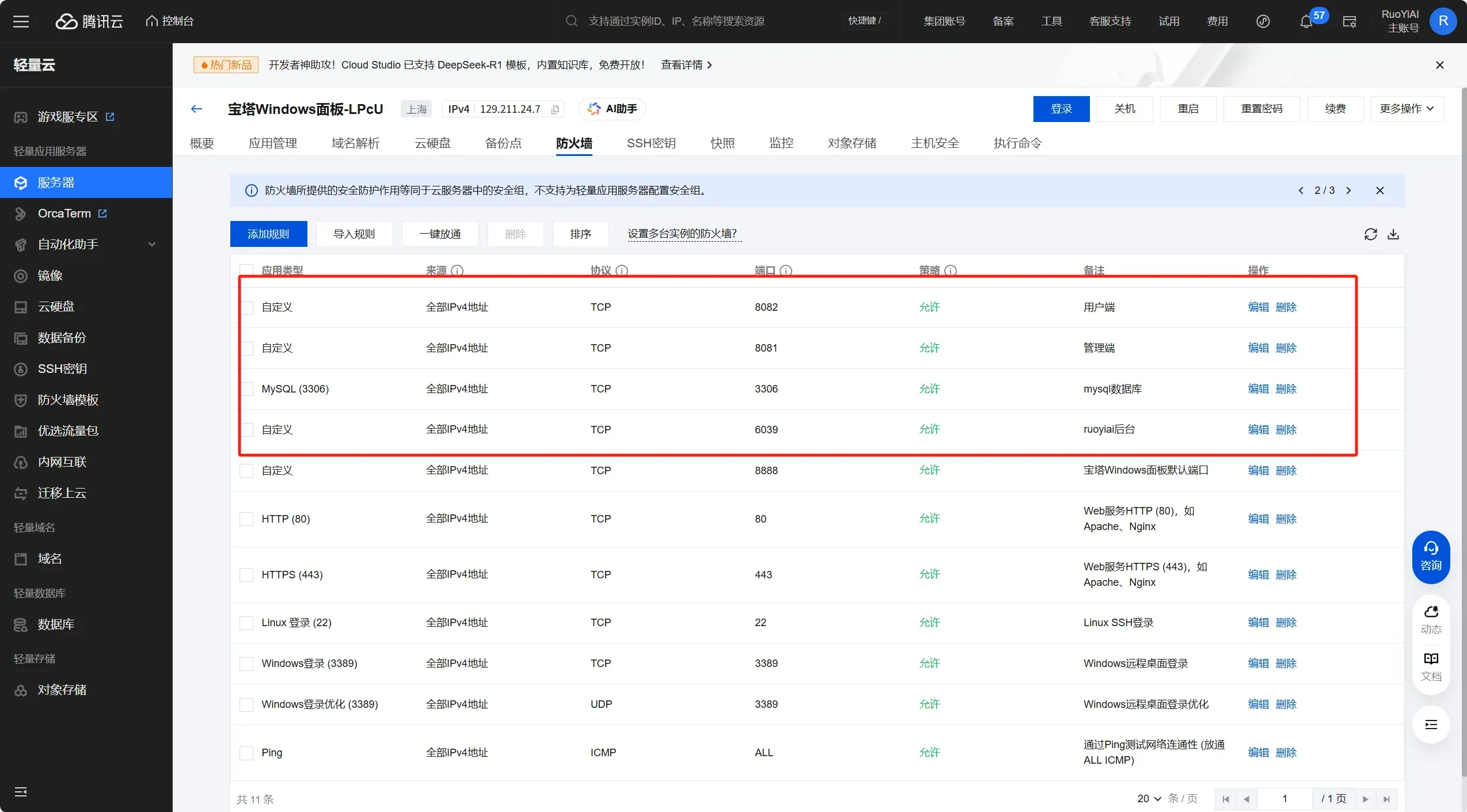Switch to the SSH密钥 tab
This screenshot has height=812, width=1467.
click(x=651, y=143)
